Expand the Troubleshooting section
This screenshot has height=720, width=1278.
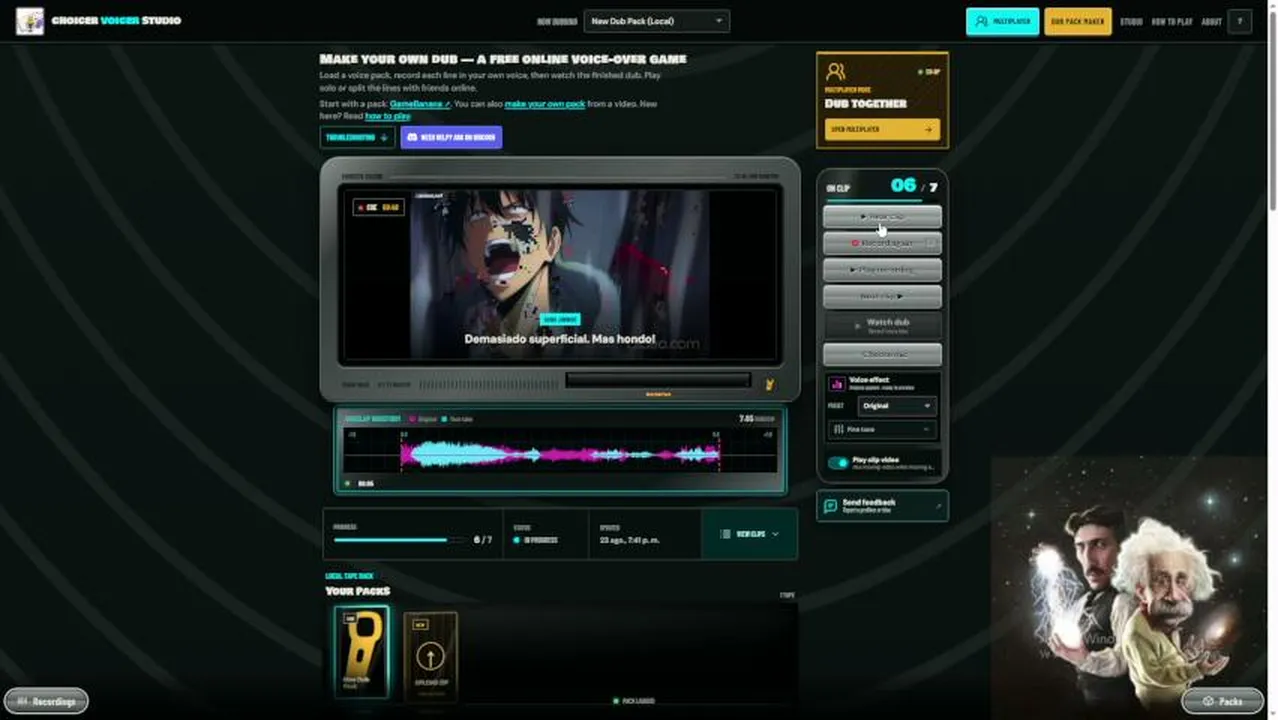click(357, 137)
